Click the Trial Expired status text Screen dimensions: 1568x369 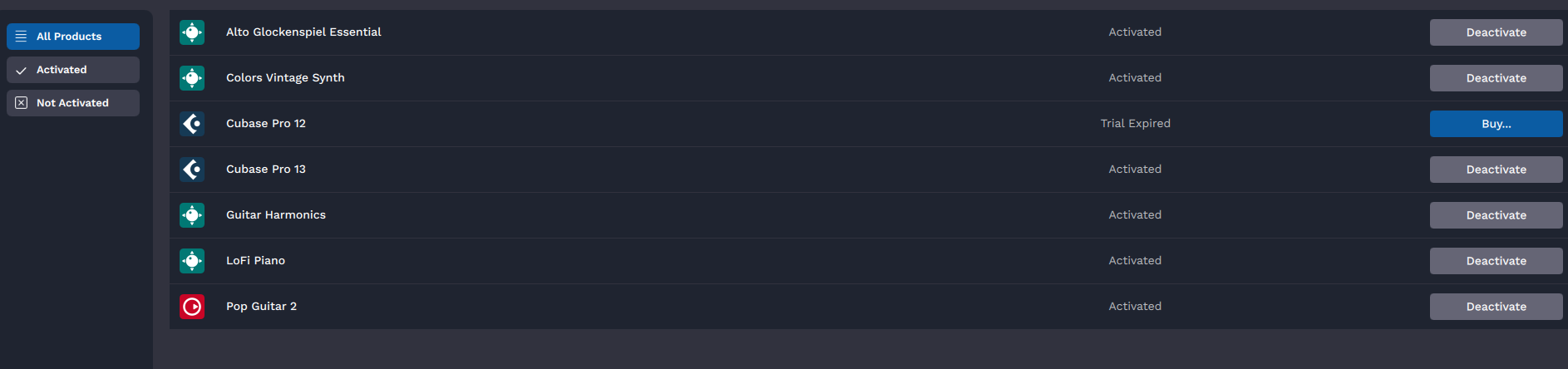point(1135,124)
